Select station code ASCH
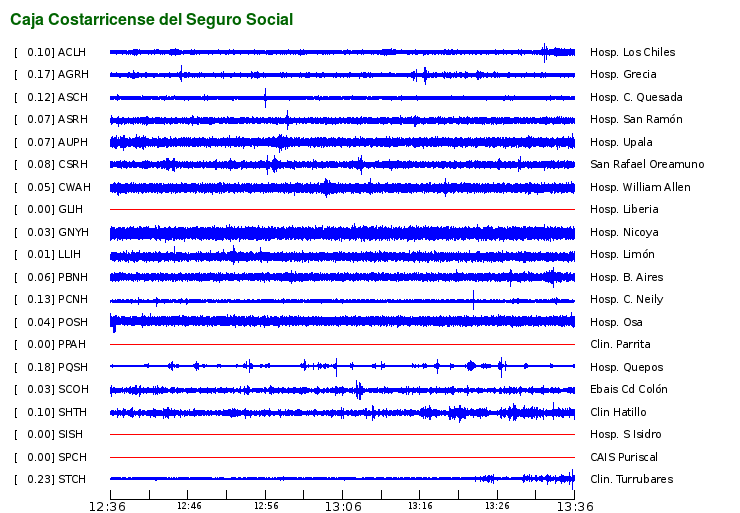This screenshot has height=513, width=740. tap(73, 98)
